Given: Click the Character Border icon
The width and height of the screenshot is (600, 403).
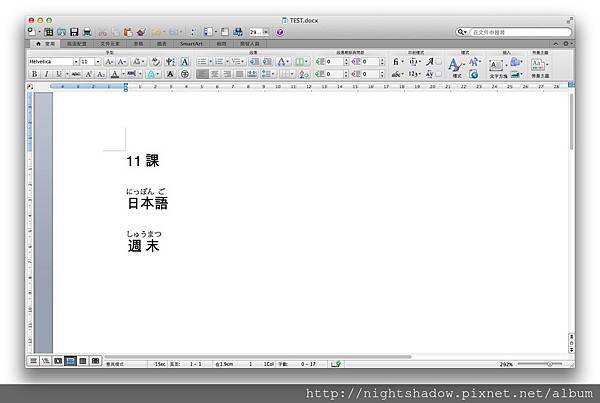Looking at the screenshot, I should (x=185, y=62).
